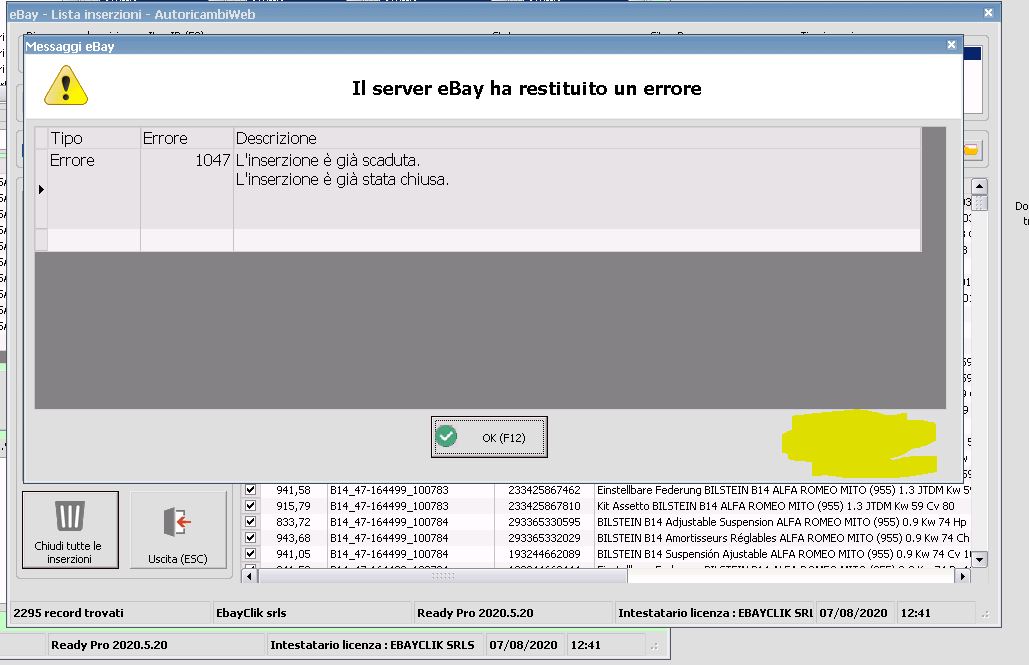Screen dimensions: 1029x665
Task: Select item ID 233425867810 cell
Action: pyautogui.click(x=544, y=506)
